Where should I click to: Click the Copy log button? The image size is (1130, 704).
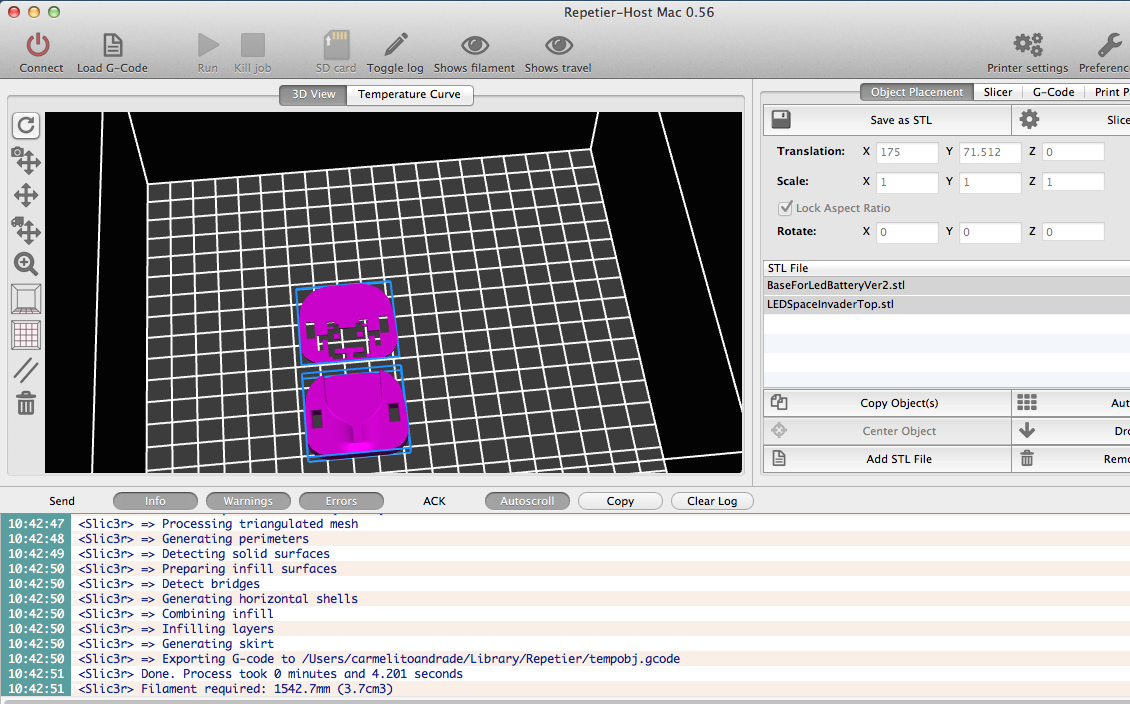[620, 501]
